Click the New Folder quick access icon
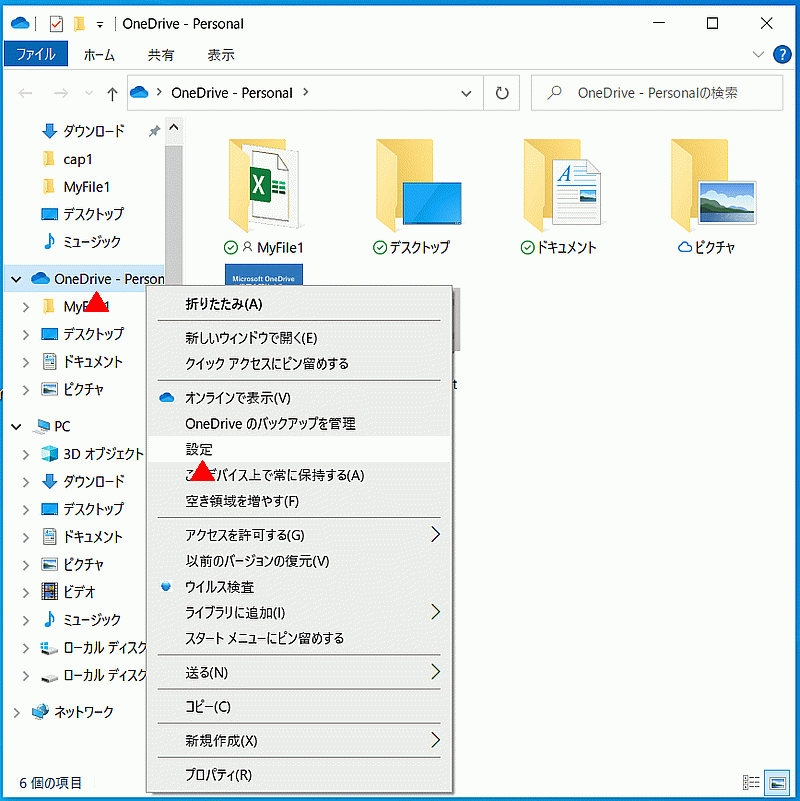Viewport: 800px width, 801px height. (79, 23)
